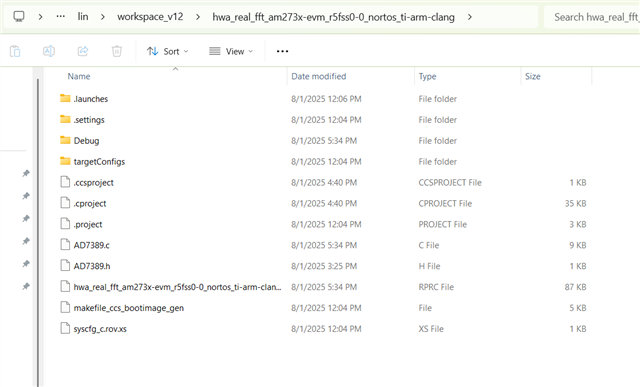This screenshot has width=640, height=387.
Task: Select the AD7389.h file name
Action: click(92, 266)
